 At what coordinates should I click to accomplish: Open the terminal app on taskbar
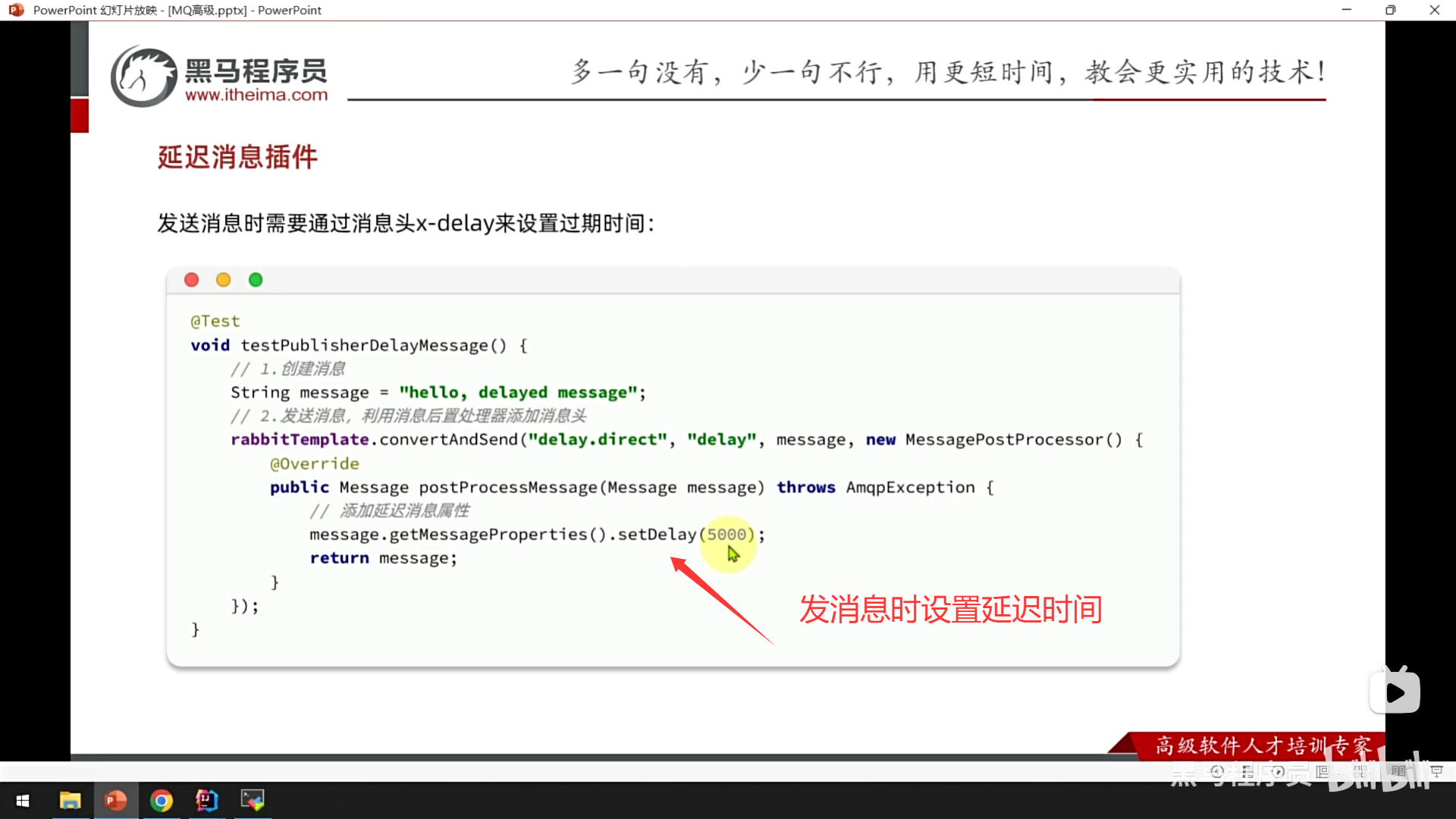point(252,800)
